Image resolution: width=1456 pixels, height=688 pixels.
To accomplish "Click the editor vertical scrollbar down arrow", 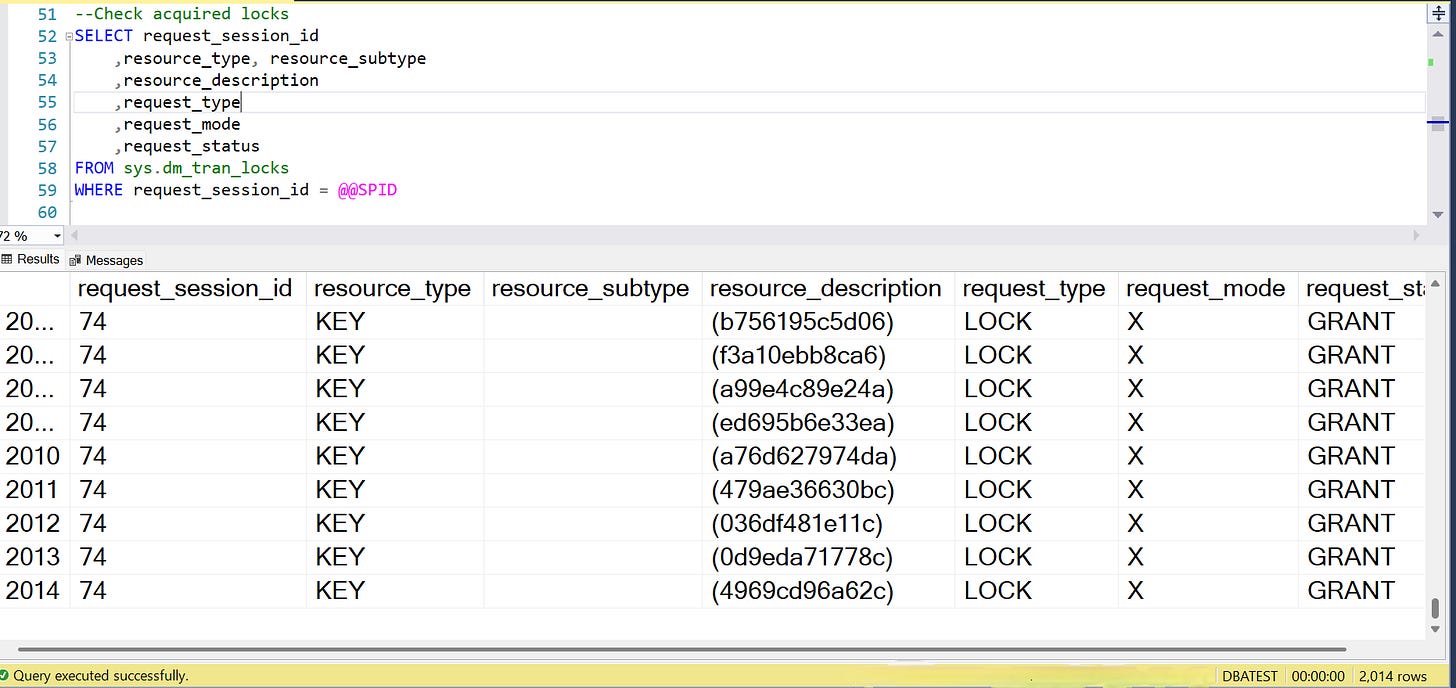I will click(1438, 215).
